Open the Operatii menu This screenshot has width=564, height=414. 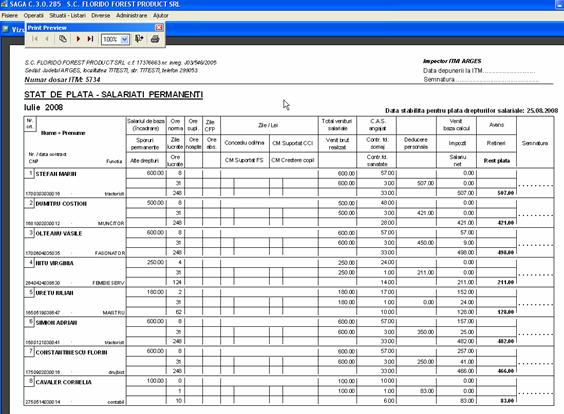pos(33,15)
